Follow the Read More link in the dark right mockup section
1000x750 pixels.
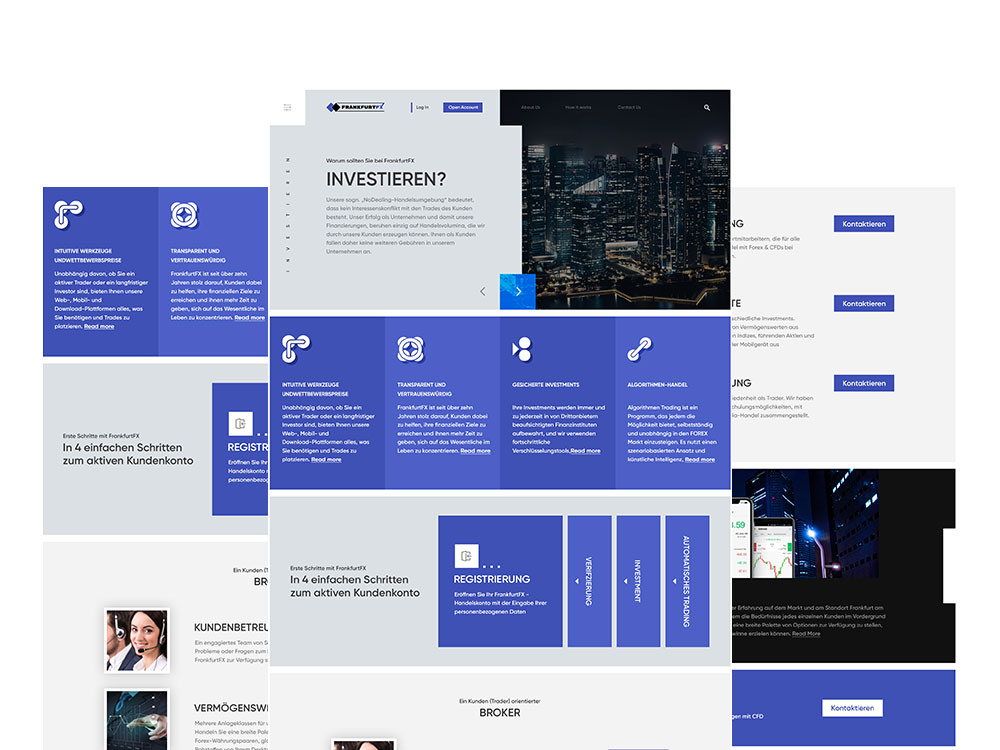[806, 633]
